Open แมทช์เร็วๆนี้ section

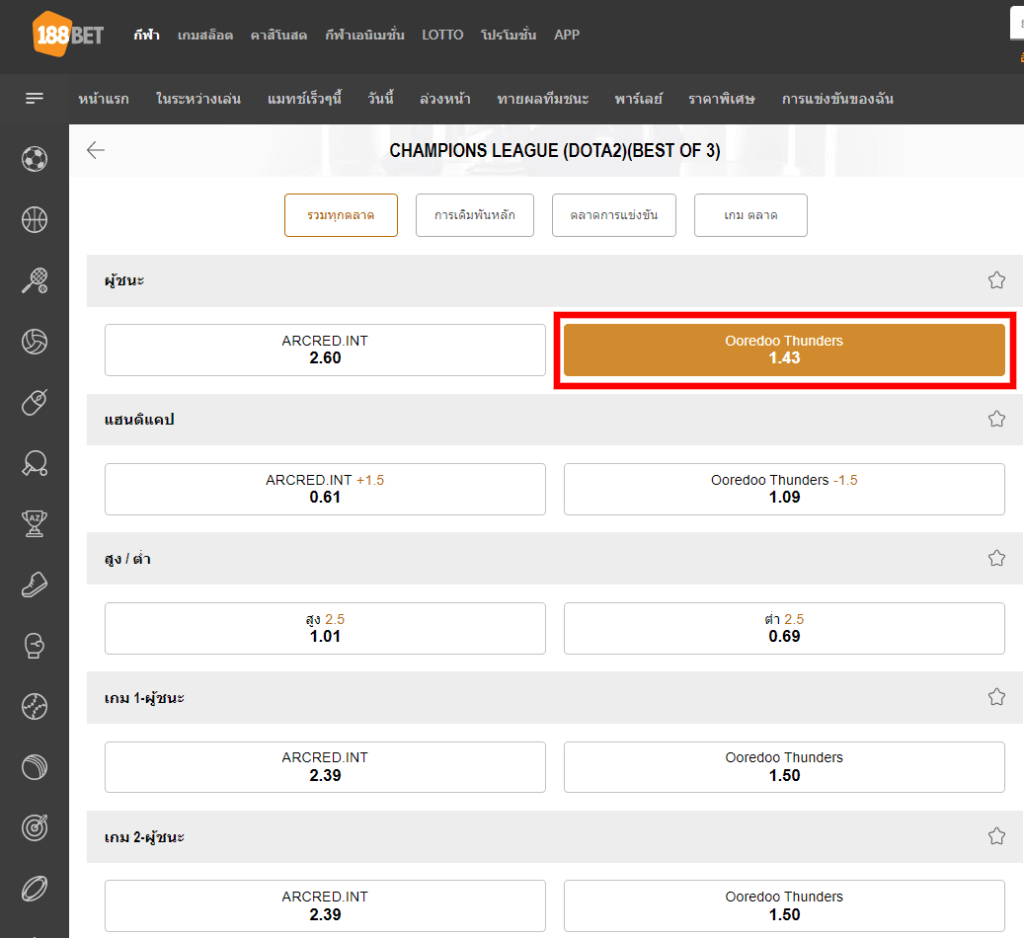tap(304, 99)
